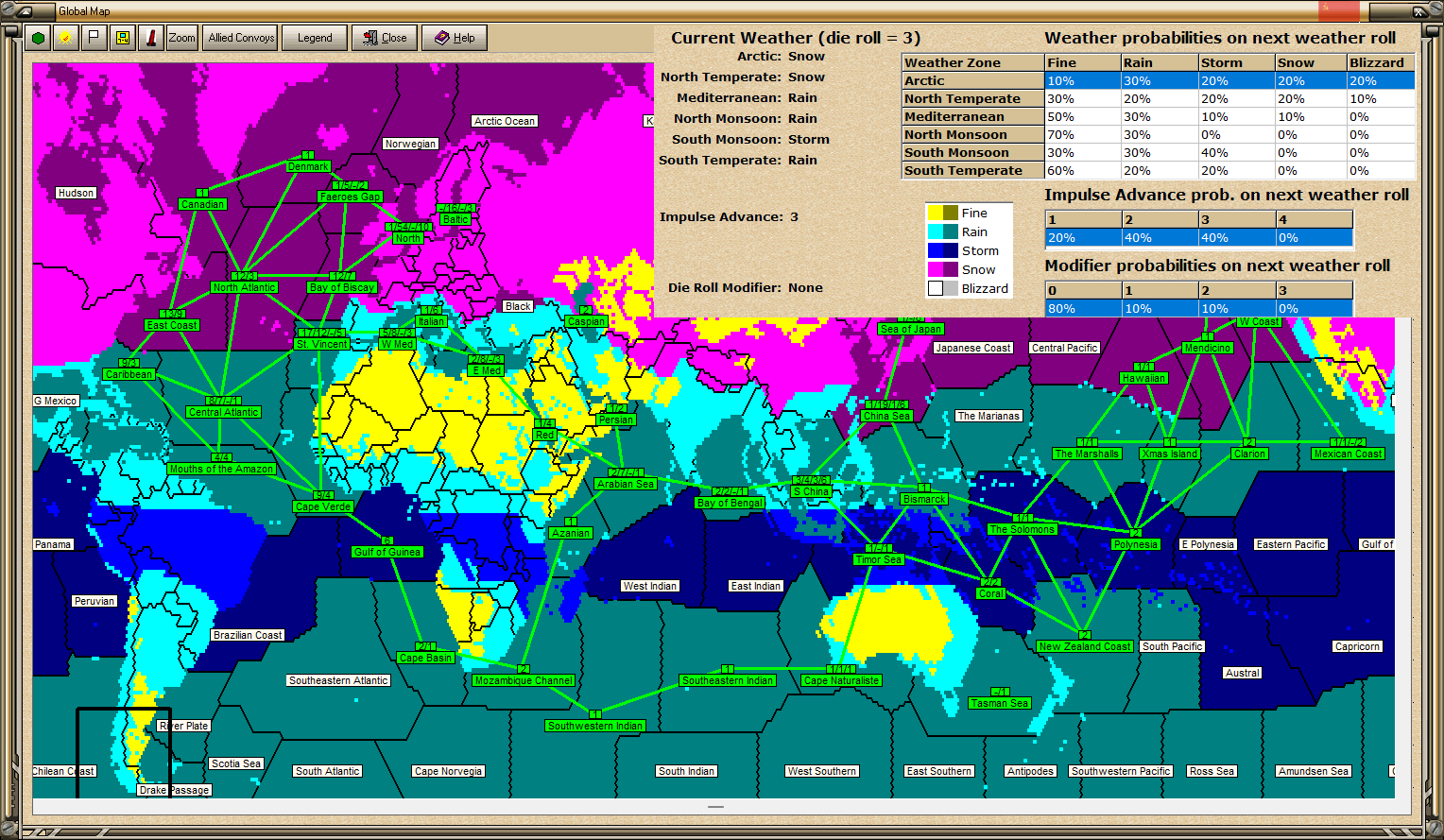Click the Timor Sea label
Screen dimensions: 1444x840
(879, 559)
